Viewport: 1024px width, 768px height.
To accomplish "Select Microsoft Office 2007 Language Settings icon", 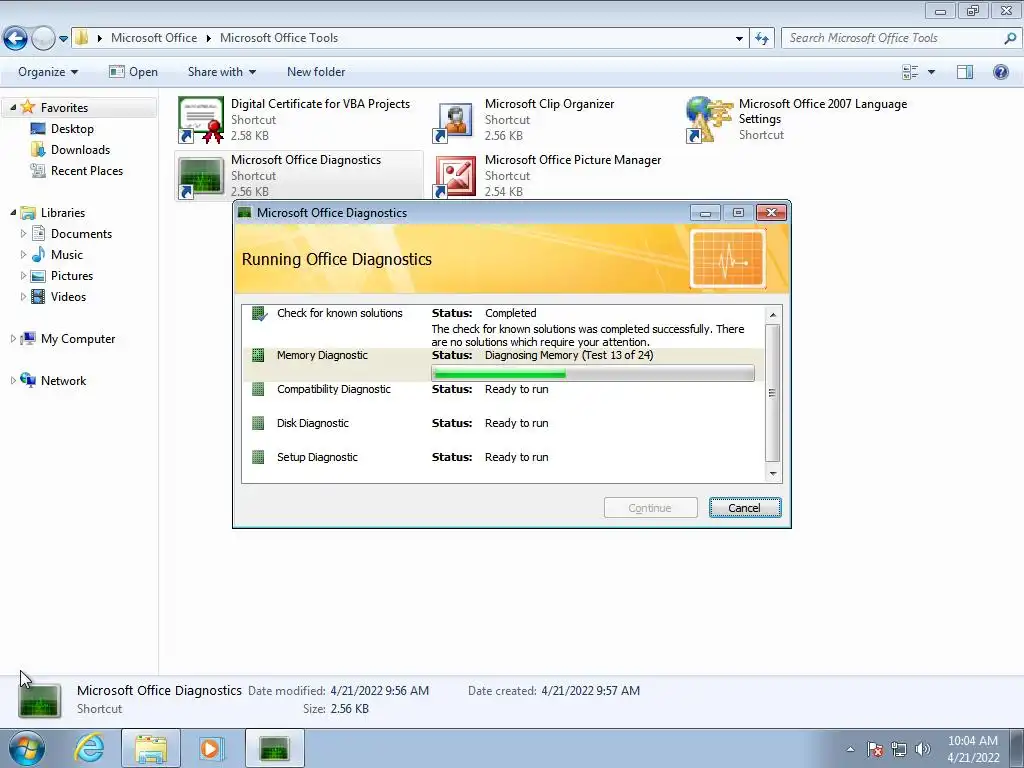I will coord(709,120).
